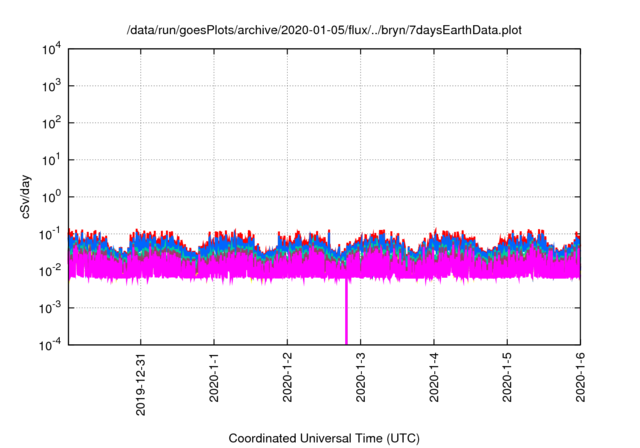The width and height of the screenshot is (640, 448).
Task: Click the 10^4 y-axis tick label
Action: point(52,49)
